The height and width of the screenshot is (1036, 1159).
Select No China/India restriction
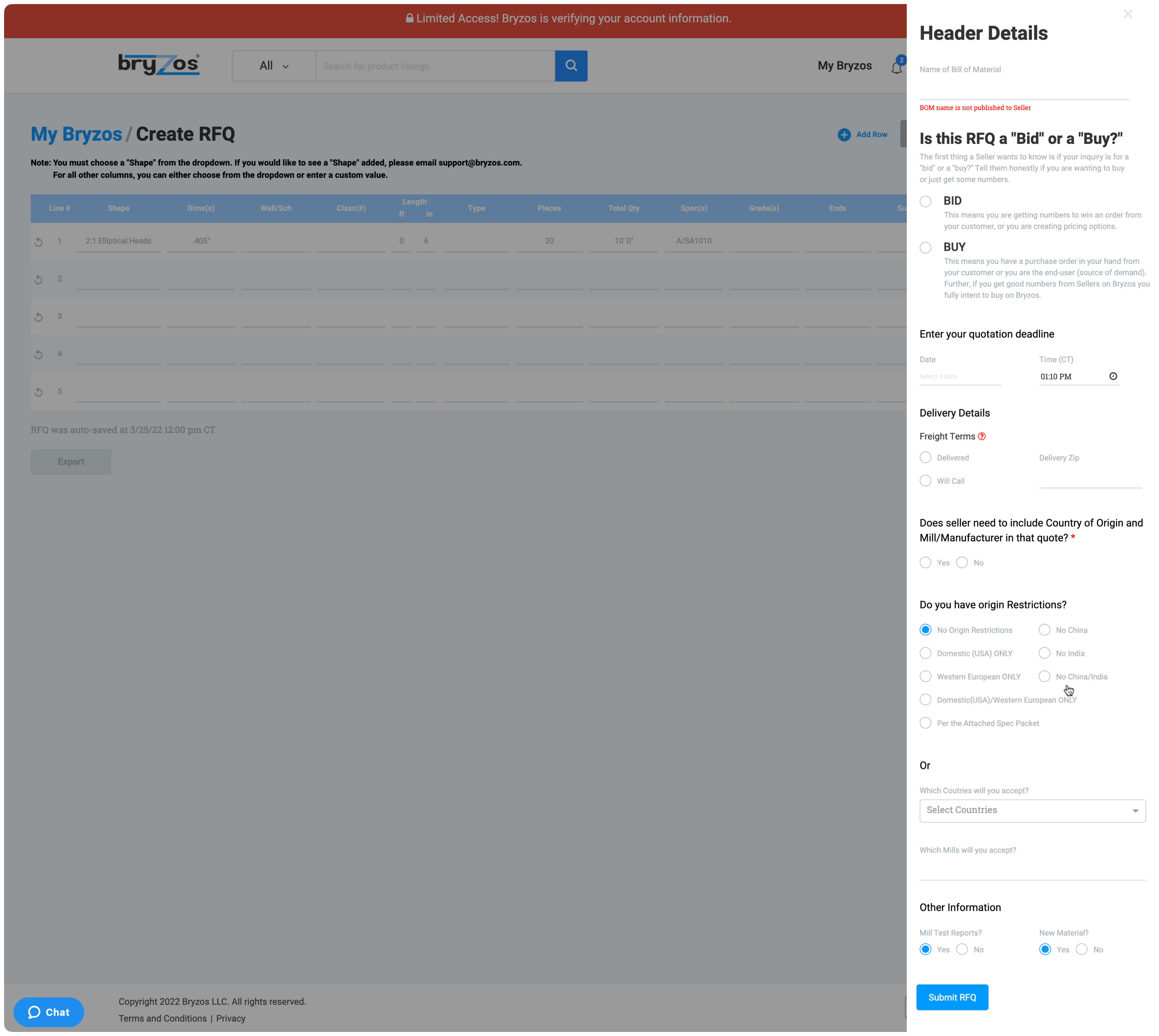tap(1044, 677)
